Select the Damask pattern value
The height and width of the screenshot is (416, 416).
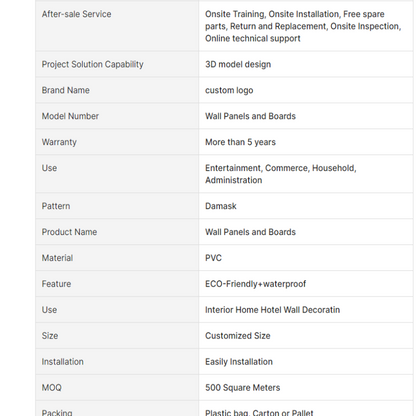[221, 206]
